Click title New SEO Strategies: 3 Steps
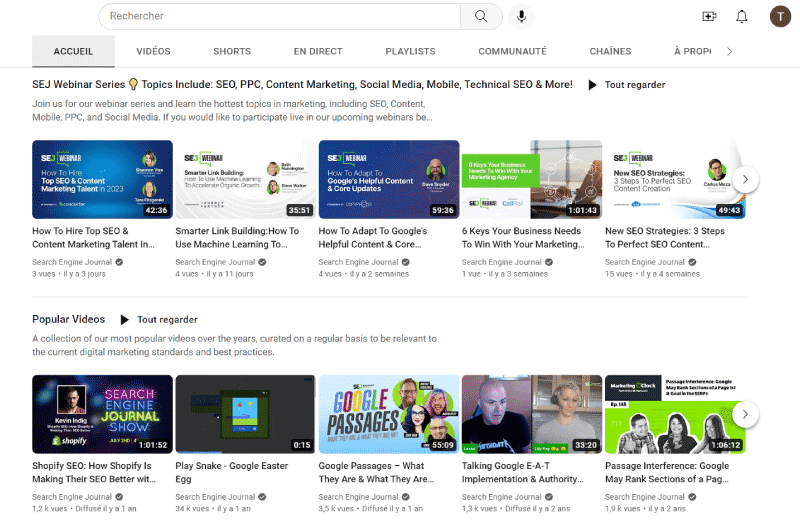 pyautogui.click(x=665, y=238)
